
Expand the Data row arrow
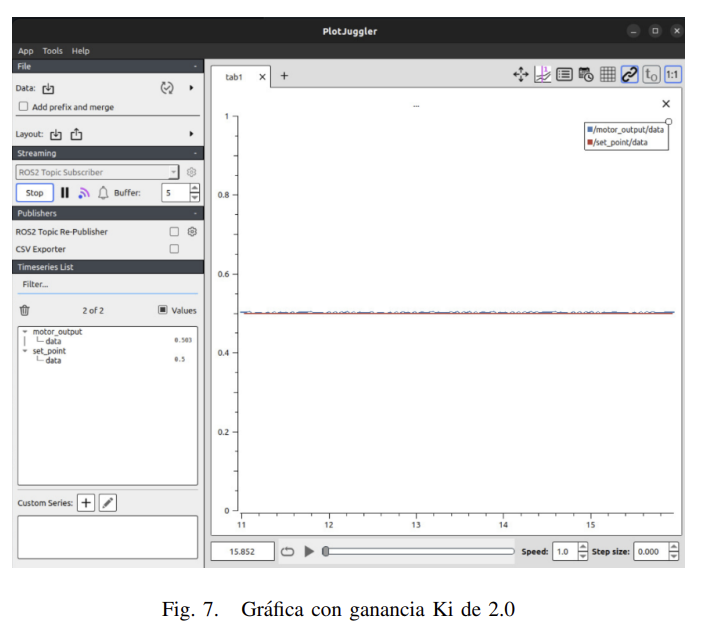tap(191, 87)
